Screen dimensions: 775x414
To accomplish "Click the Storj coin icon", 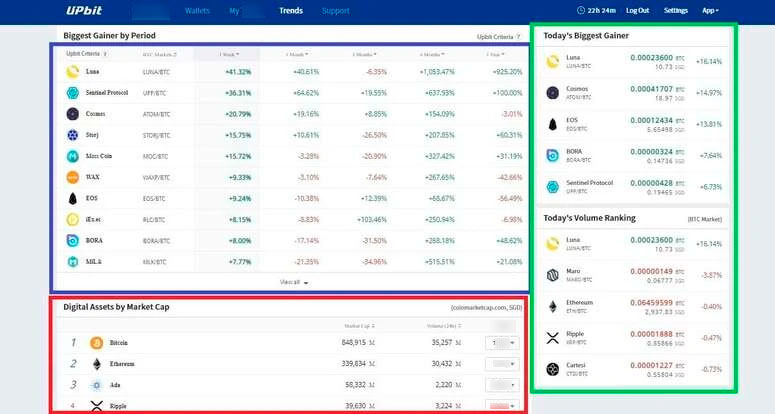I will click(73, 135).
